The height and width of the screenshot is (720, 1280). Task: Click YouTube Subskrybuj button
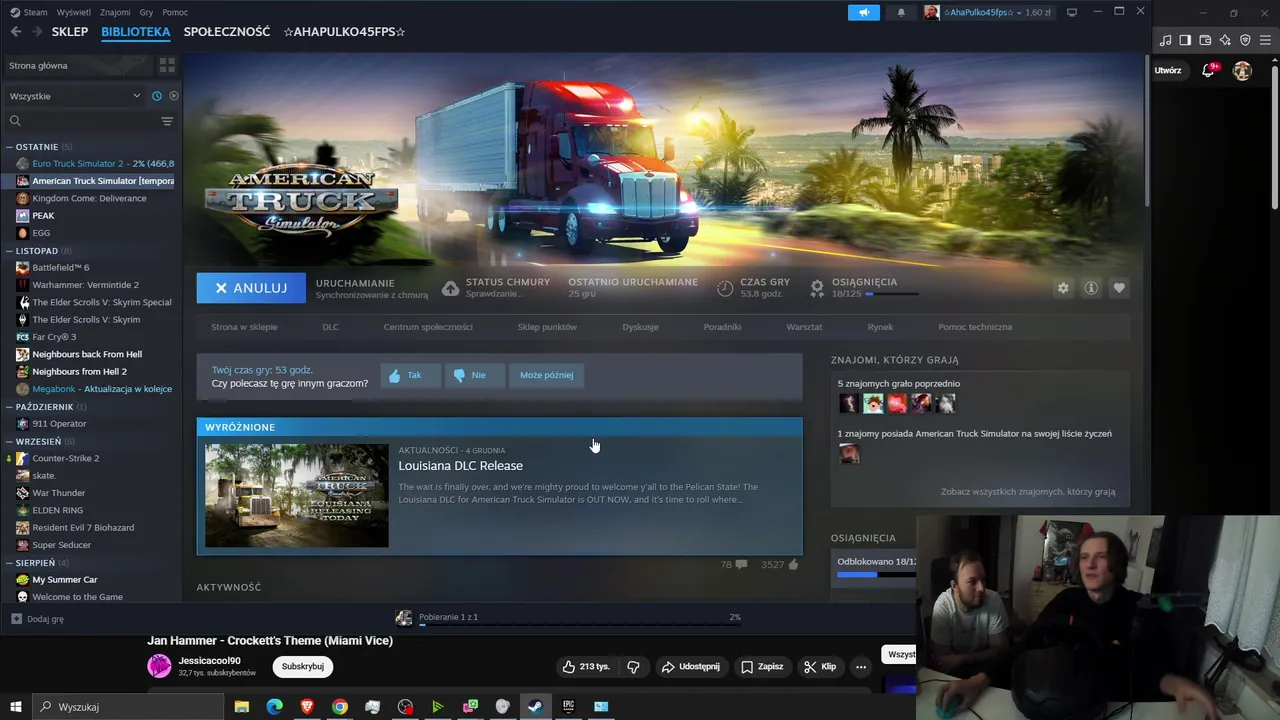[x=302, y=666]
